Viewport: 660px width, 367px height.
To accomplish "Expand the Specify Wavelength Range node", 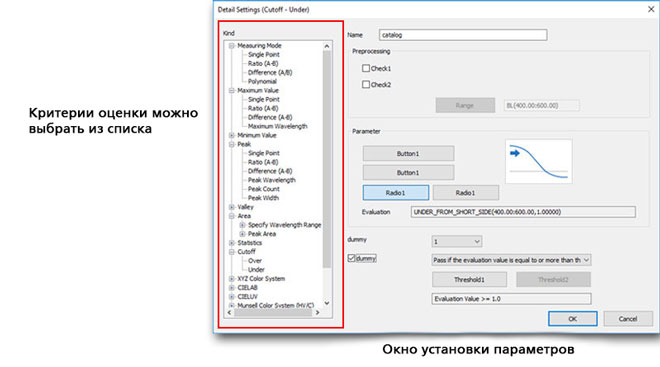I will click(242, 225).
